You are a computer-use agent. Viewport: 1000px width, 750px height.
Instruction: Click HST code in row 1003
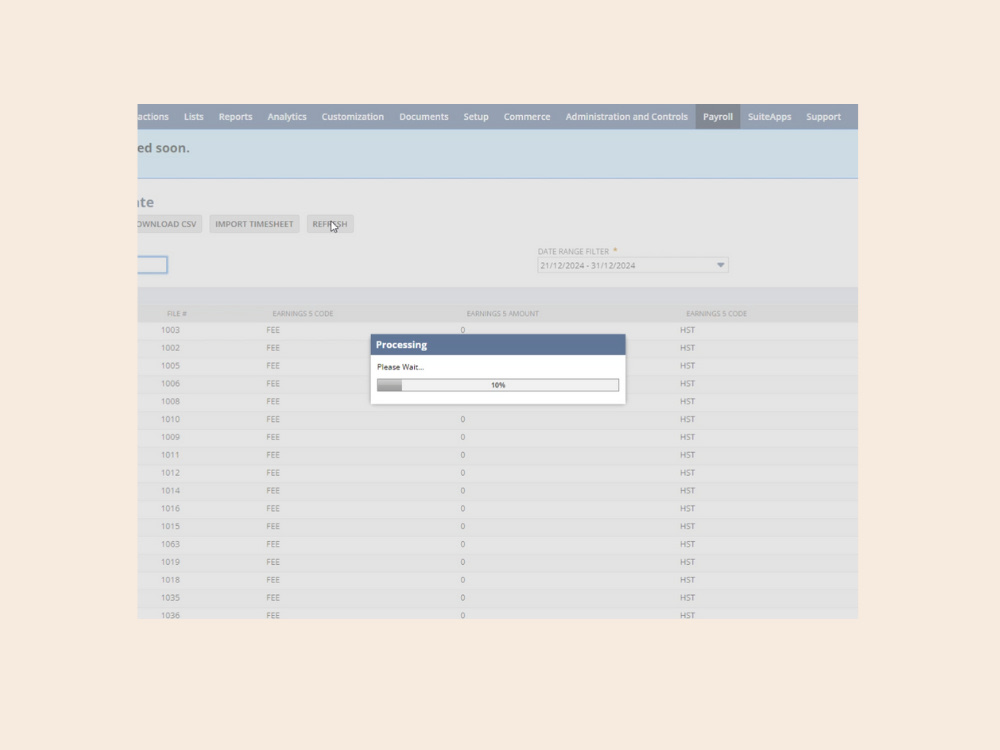coord(688,330)
